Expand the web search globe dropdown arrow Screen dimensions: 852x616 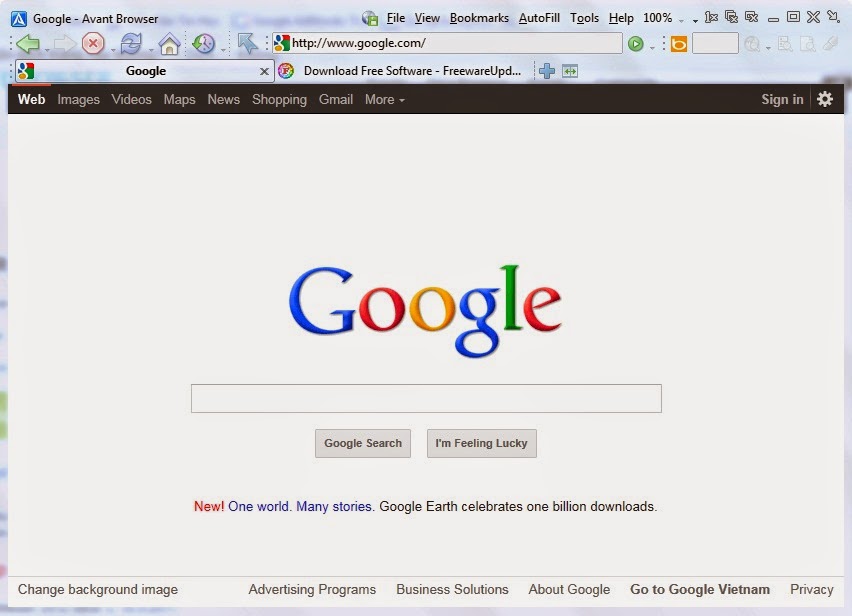[768, 48]
